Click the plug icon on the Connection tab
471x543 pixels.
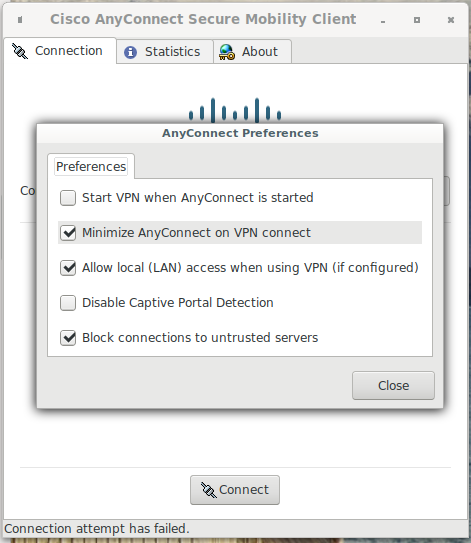[x=19, y=51]
